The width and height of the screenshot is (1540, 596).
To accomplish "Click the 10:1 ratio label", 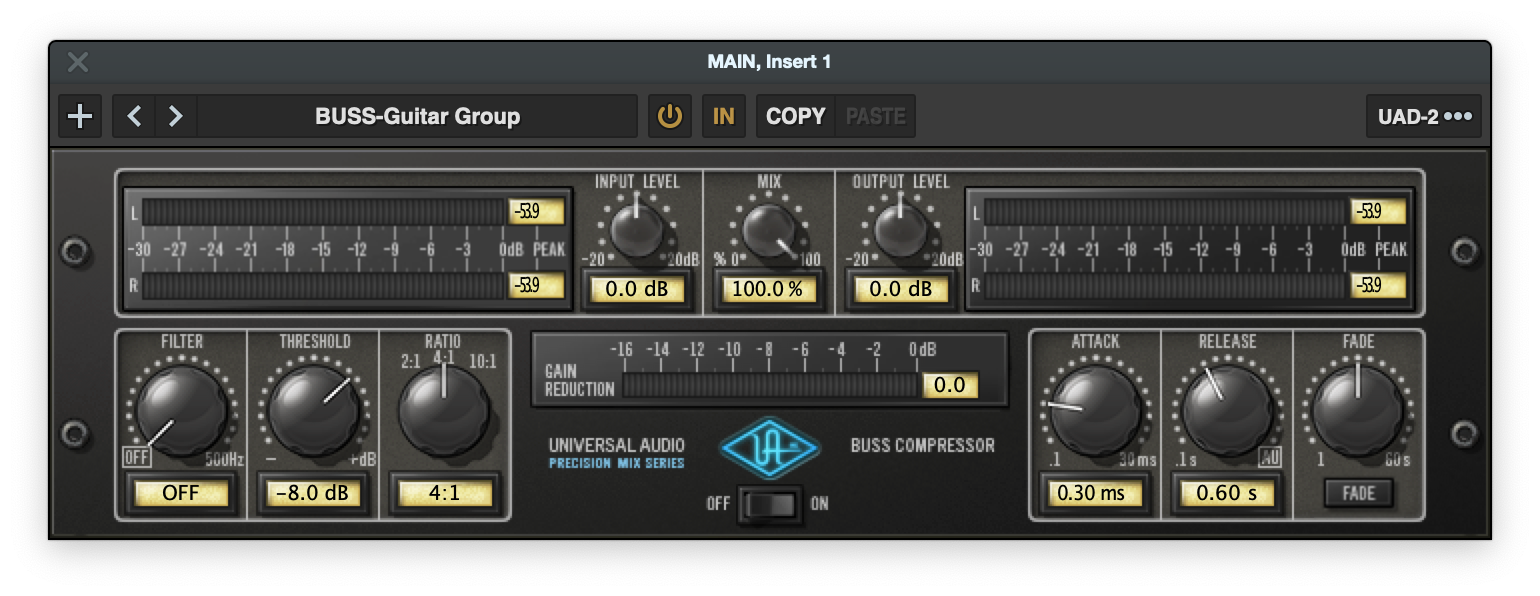I will pyautogui.click(x=482, y=361).
